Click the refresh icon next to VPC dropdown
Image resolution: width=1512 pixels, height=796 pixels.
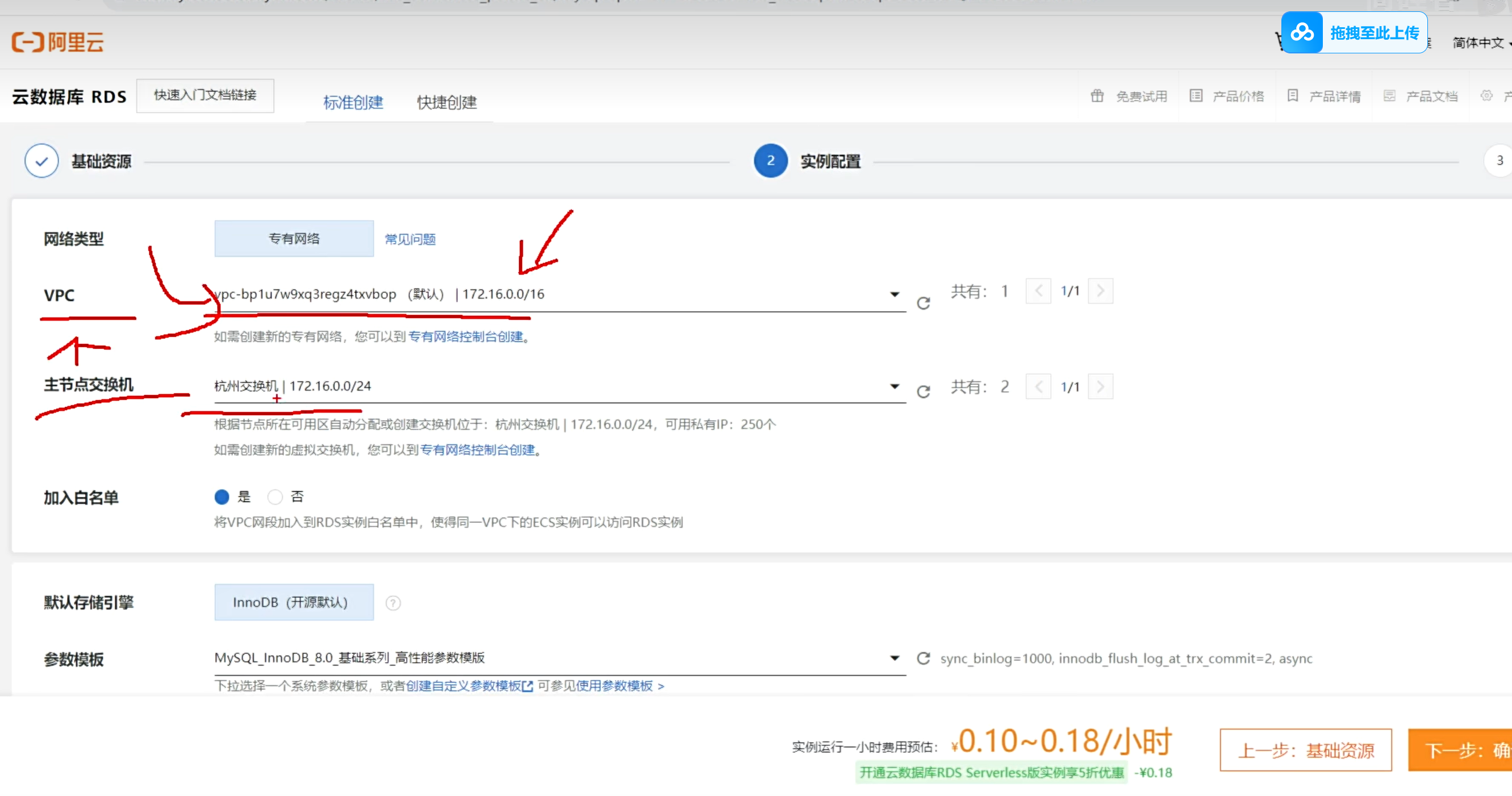click(924, 303)
